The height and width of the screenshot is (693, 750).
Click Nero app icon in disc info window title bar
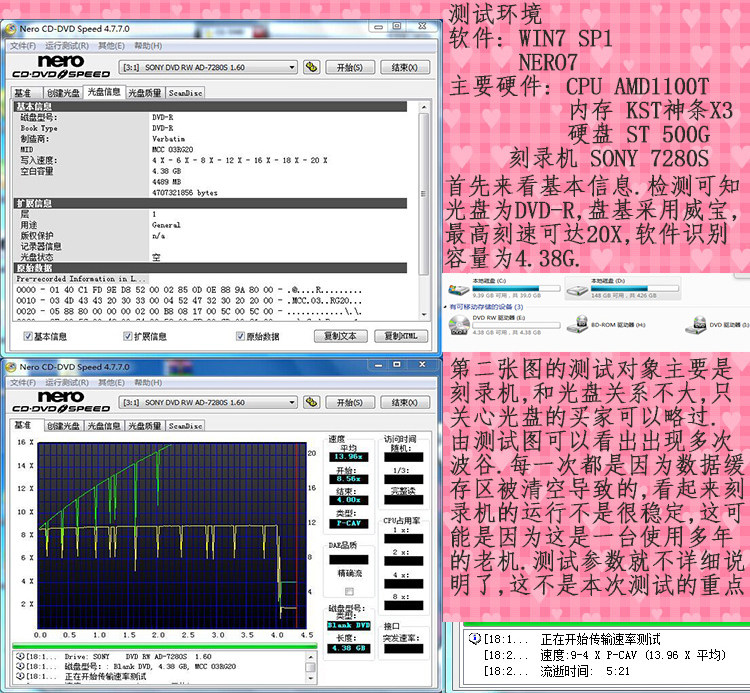pos(11,29)
